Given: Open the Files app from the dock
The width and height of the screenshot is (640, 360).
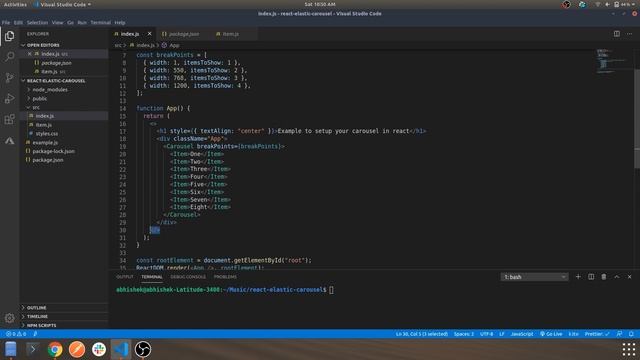Looking at the screenshot, I should pos(11,349).
